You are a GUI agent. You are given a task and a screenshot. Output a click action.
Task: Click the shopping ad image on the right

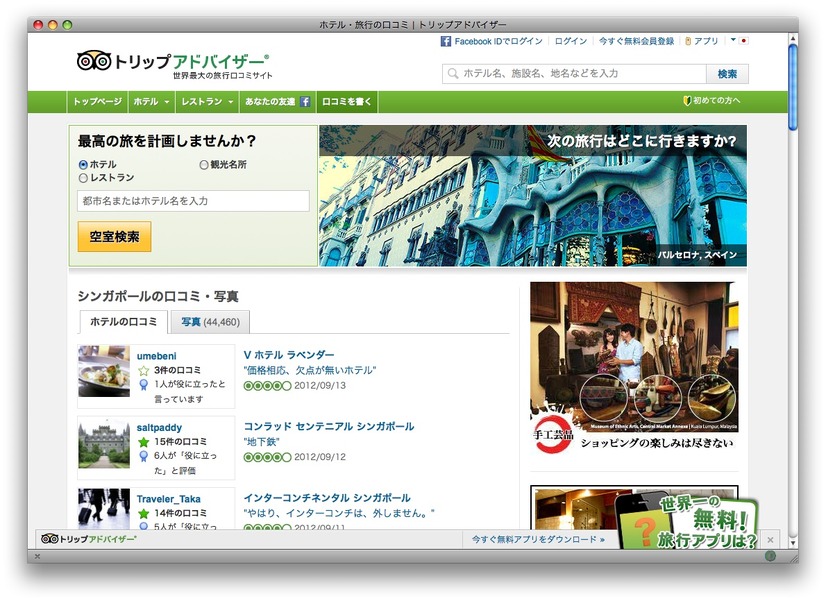point(634,369)
